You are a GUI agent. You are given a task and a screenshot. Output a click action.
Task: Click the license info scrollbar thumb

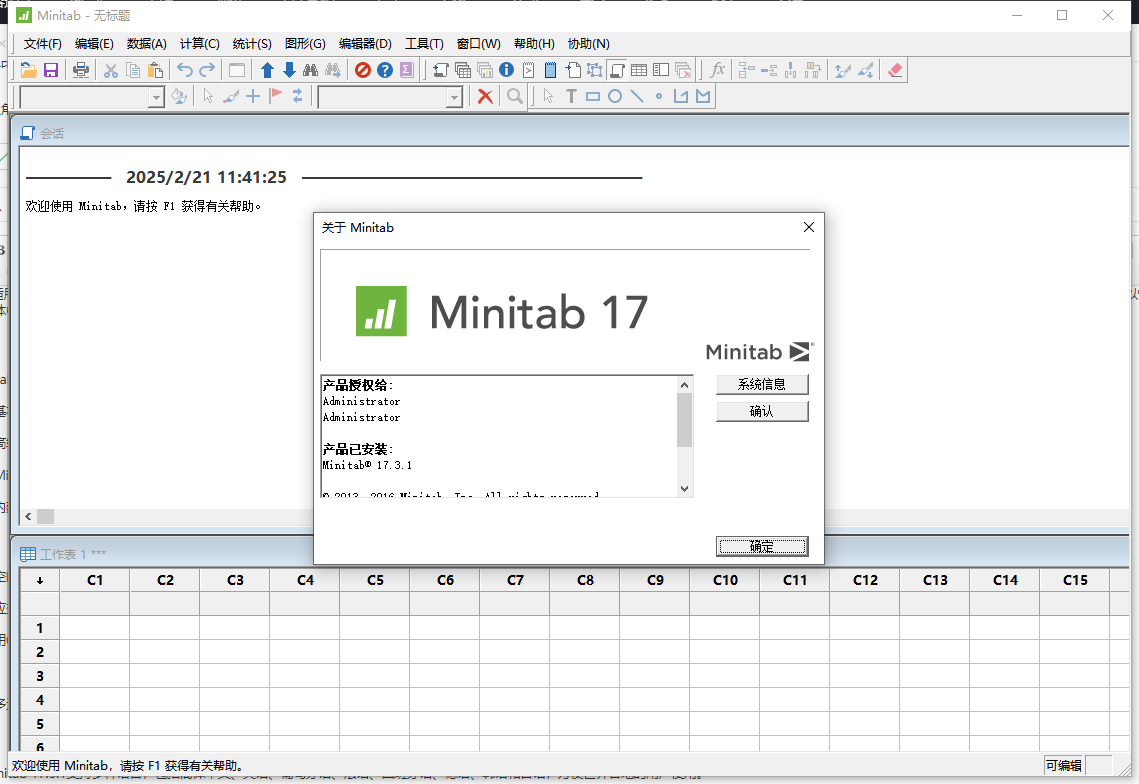(x=684, y=420)
